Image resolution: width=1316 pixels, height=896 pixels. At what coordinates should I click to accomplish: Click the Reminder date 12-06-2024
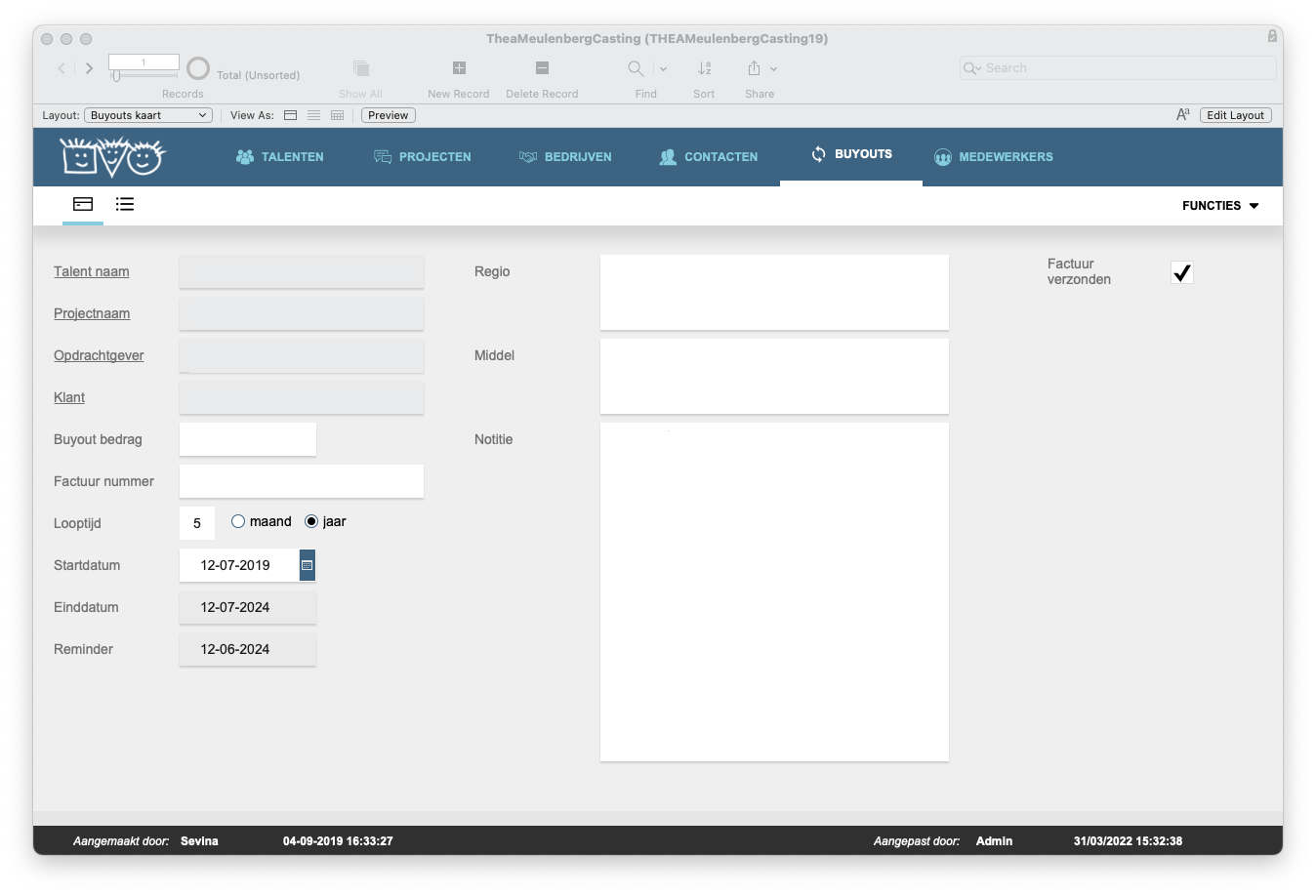(248, 649)
